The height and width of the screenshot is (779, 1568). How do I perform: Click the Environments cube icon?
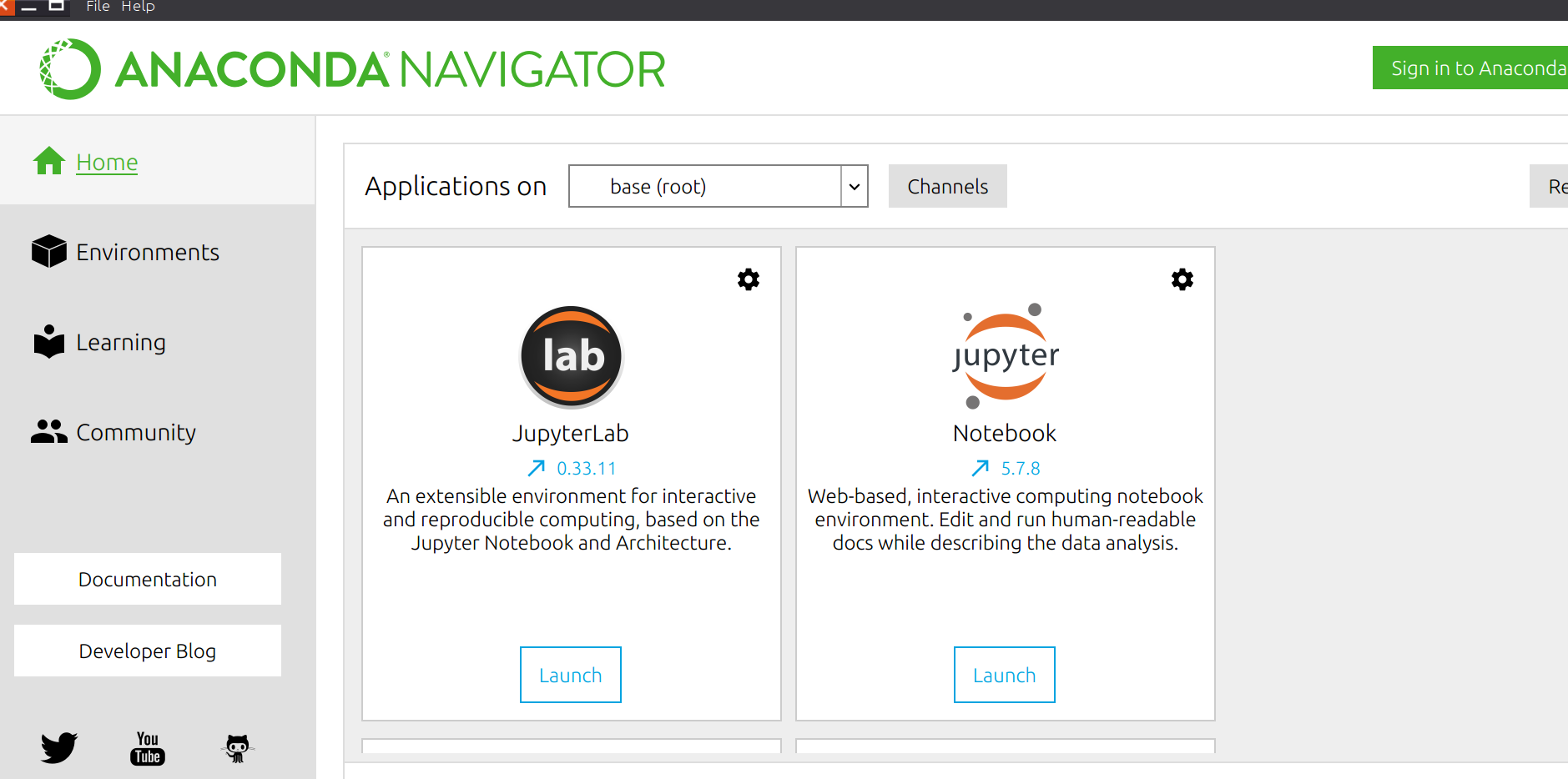[x=49, y=251]
